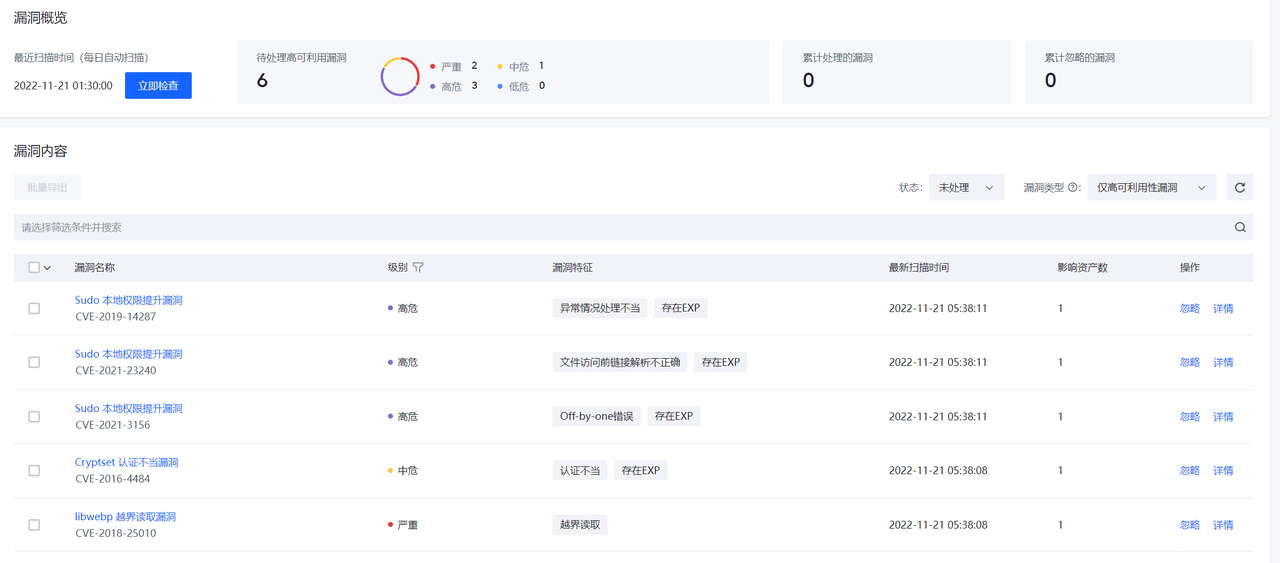
Task: Open the Cryptset 认证不当漏洞 link
Action: pyautogui.click(x=126, y=463)
